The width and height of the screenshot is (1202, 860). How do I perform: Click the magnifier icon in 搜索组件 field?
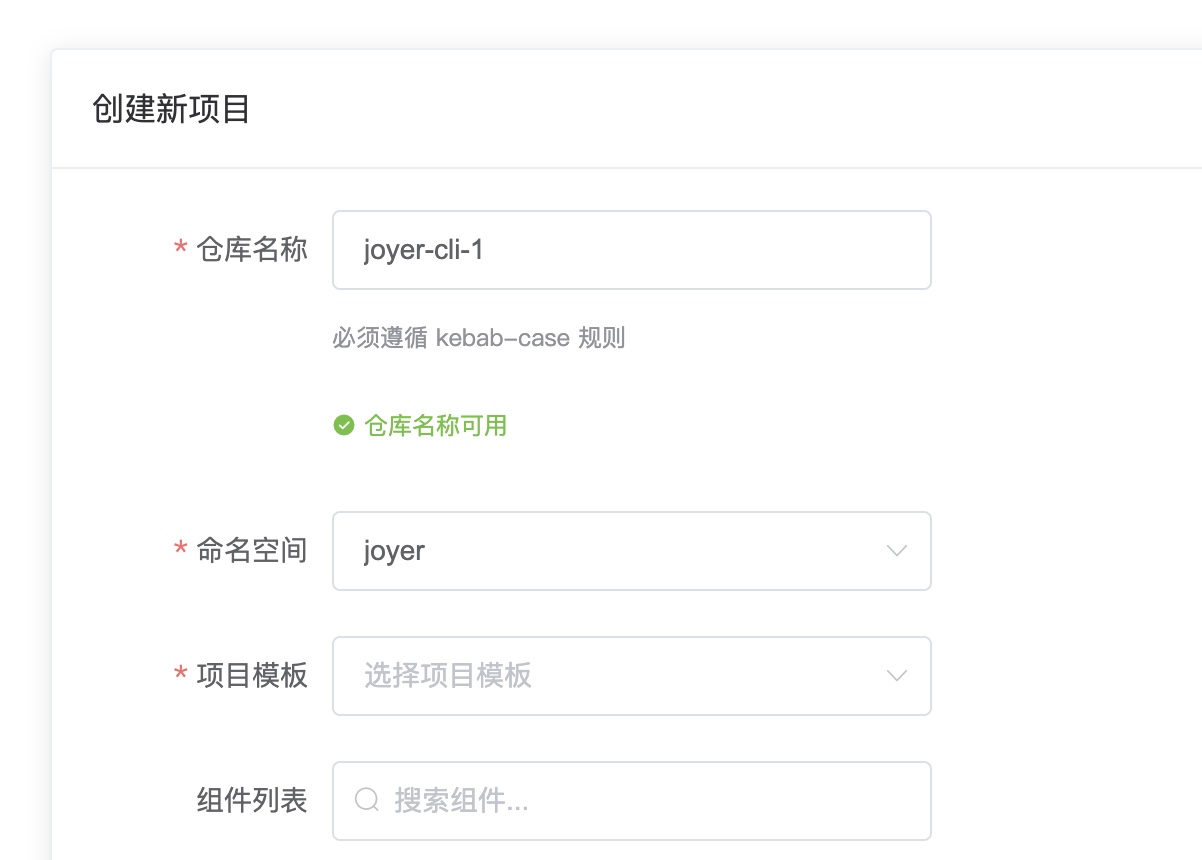[x=368, y=800]
